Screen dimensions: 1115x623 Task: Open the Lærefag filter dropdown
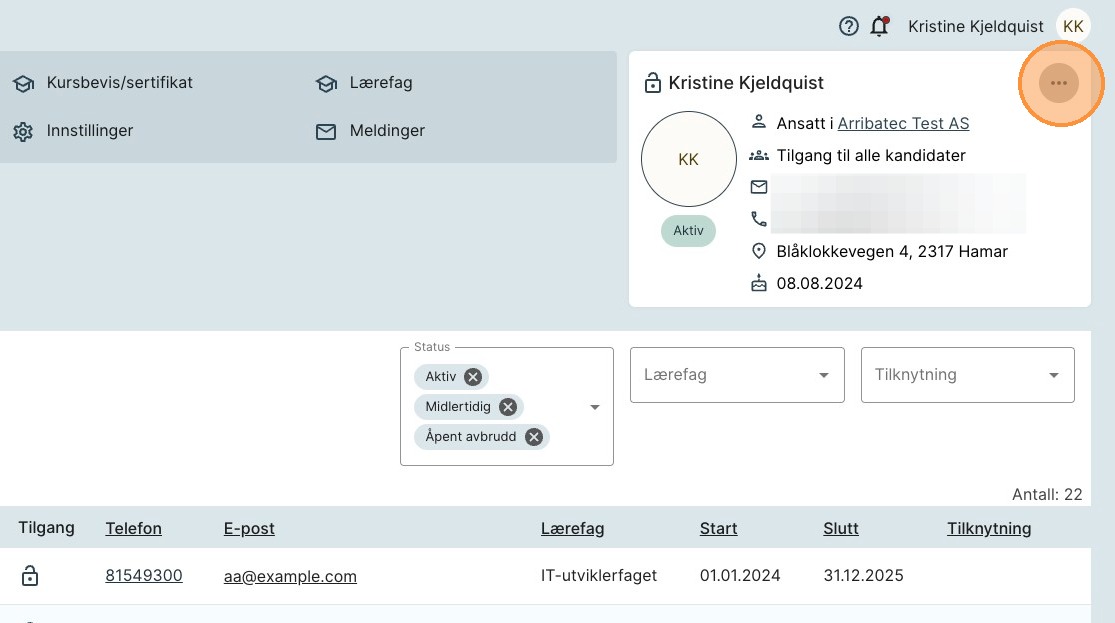737,375
